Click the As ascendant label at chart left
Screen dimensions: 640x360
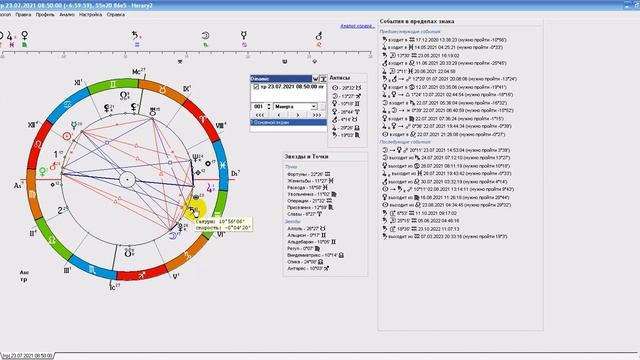[18, 185]
